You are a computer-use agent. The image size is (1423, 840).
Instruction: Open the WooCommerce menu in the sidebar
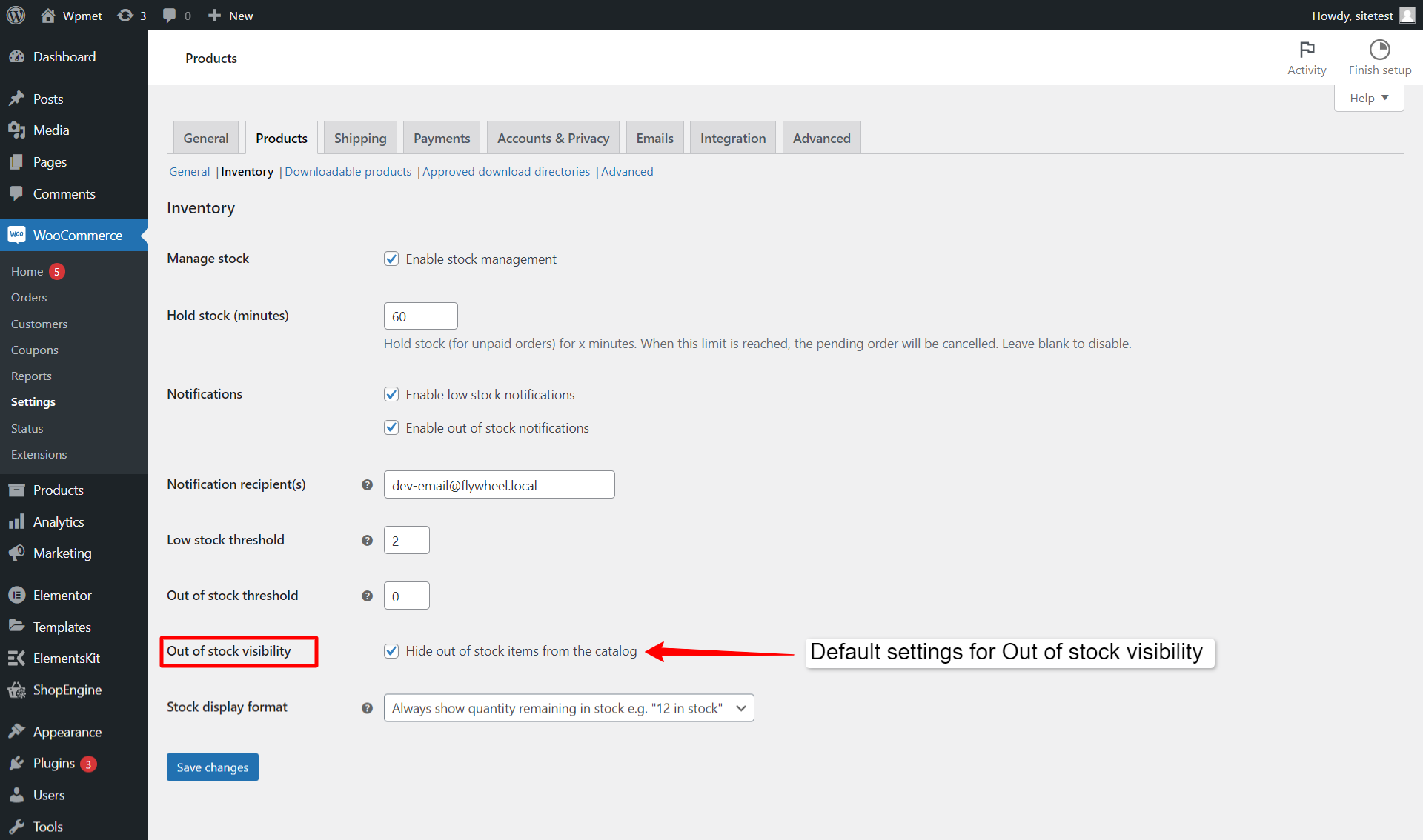(x=77, y=235)
